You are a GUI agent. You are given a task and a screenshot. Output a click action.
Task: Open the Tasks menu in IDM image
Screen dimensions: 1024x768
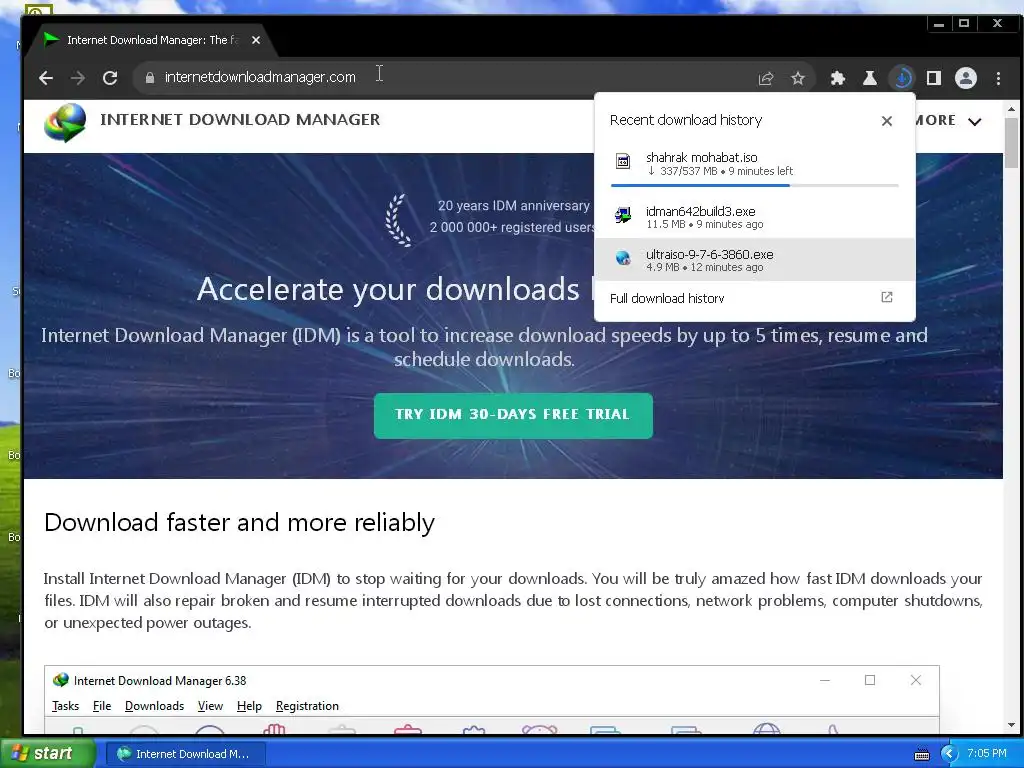[65, 706]
